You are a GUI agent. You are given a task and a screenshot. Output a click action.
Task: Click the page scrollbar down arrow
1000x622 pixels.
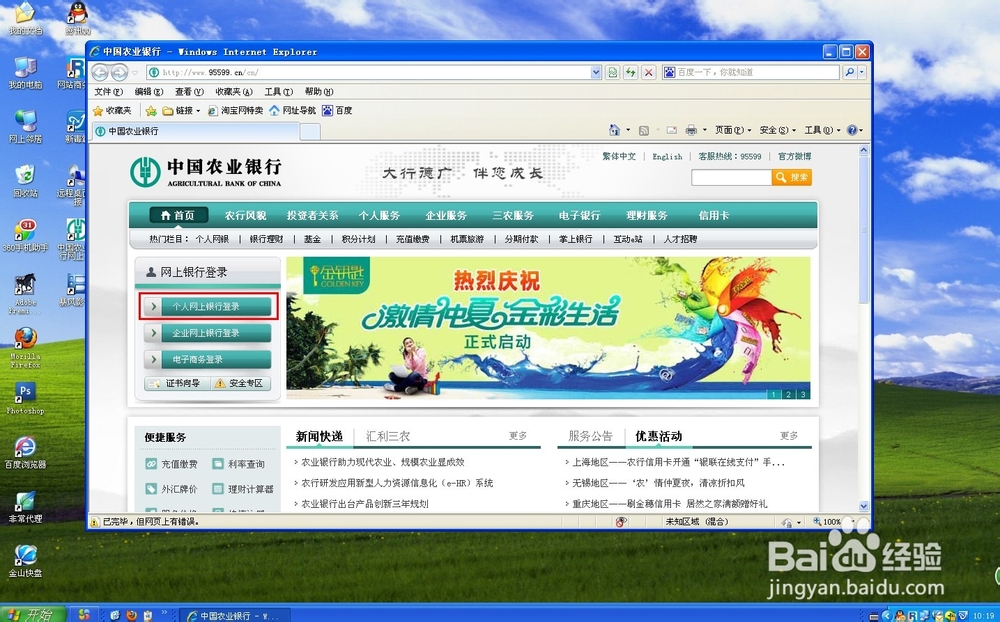tap(864, 507)
